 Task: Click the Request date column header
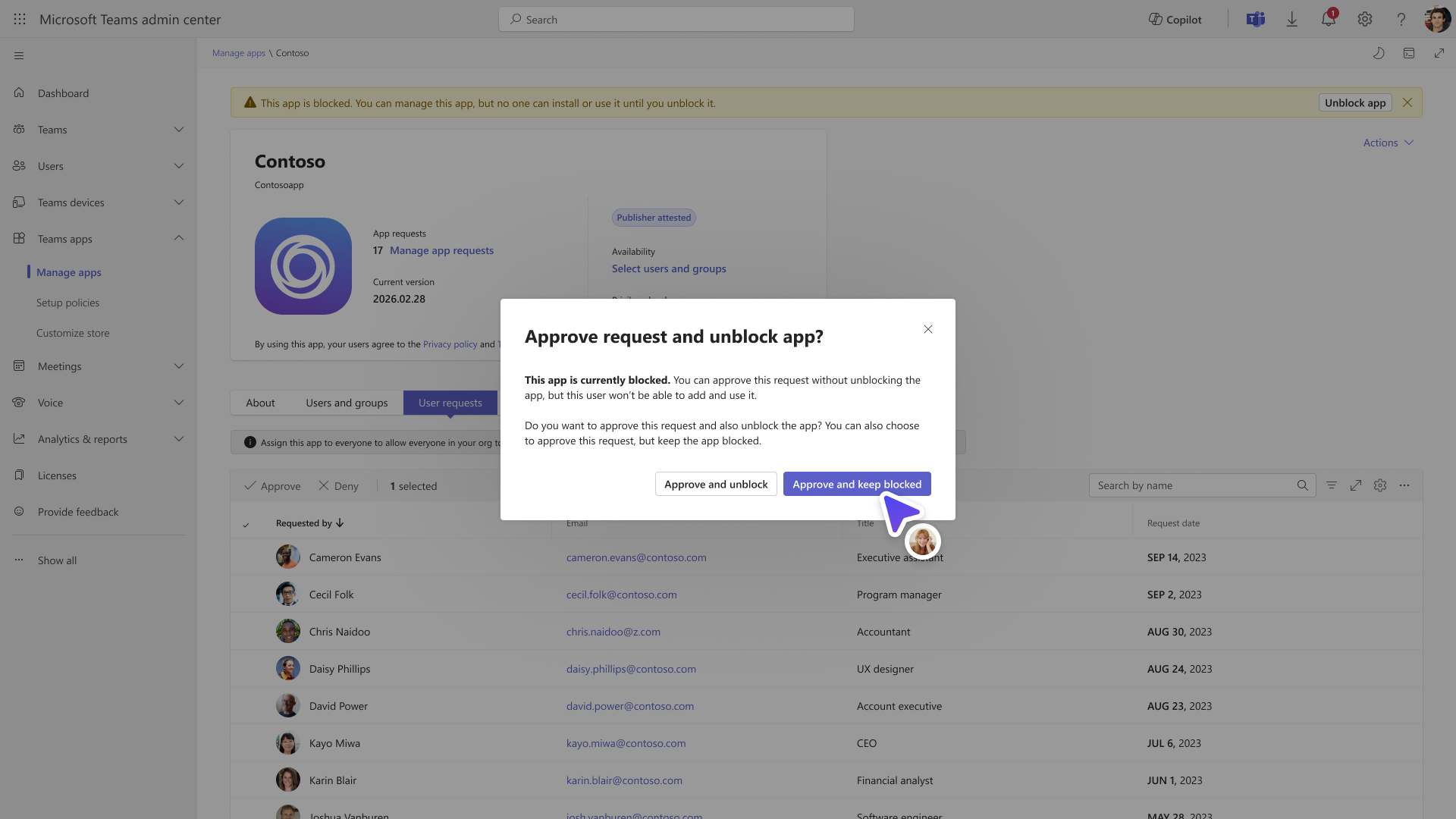[1173, 523]
